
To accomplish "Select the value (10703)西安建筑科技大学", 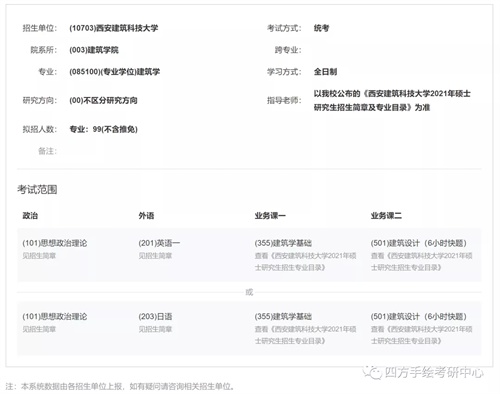I will 114,28.
